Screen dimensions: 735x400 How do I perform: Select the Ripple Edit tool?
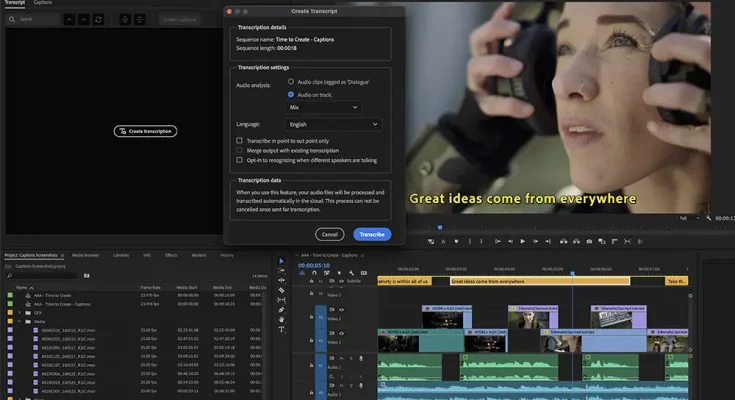pyautogui.click(x=281, y=281)
